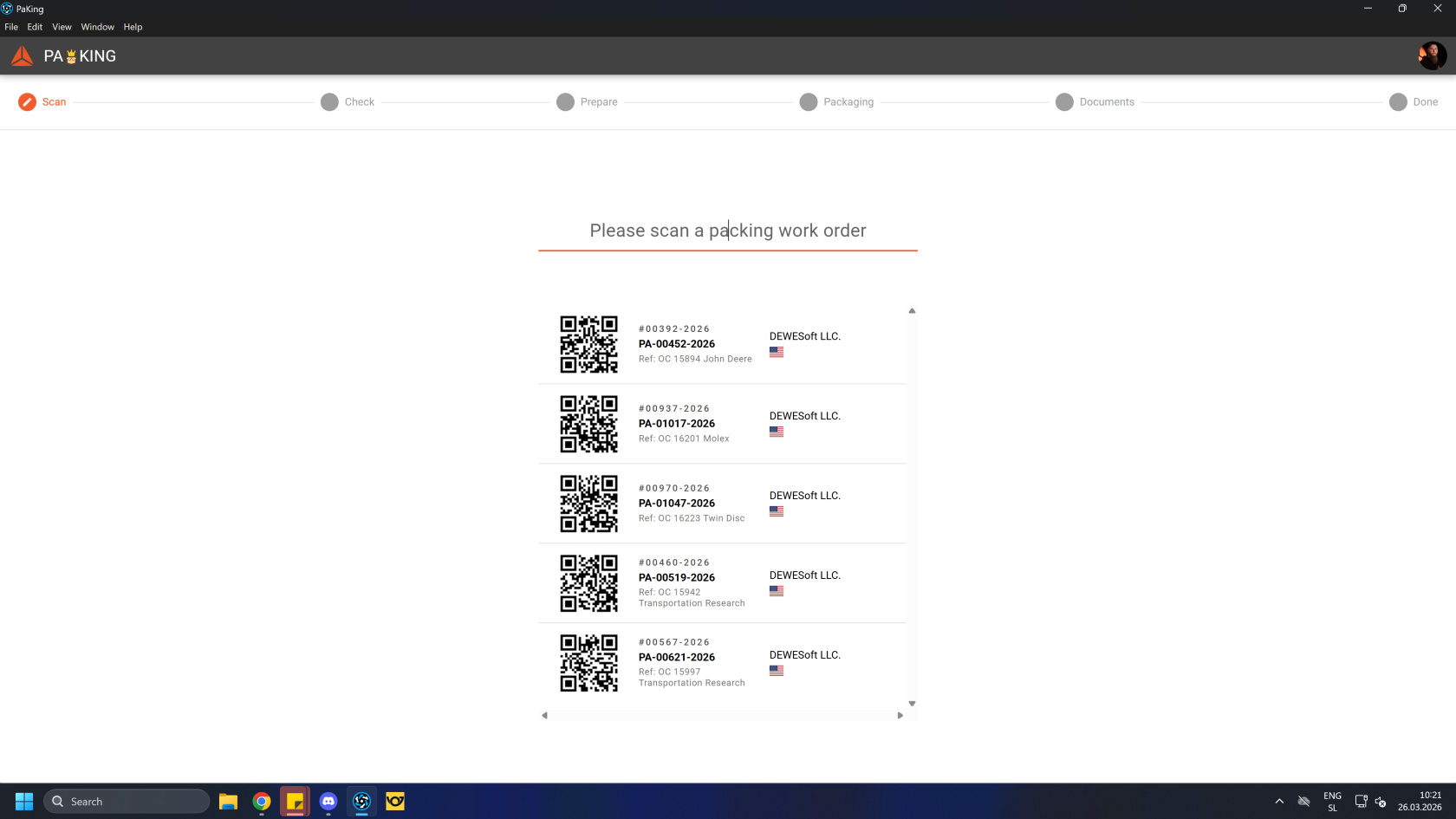Go to the Packaging step circle
The width and height of the screenshot is (1456, 819).
[809, 102]
